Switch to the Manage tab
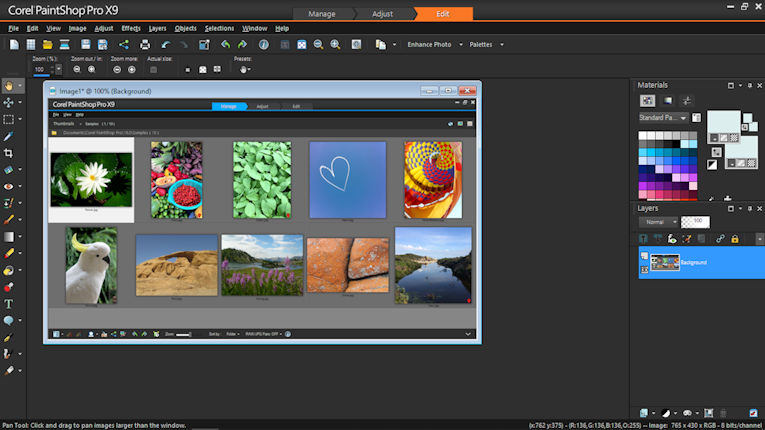This screenshot has height=430, width=765. click(x=322, y=14)
